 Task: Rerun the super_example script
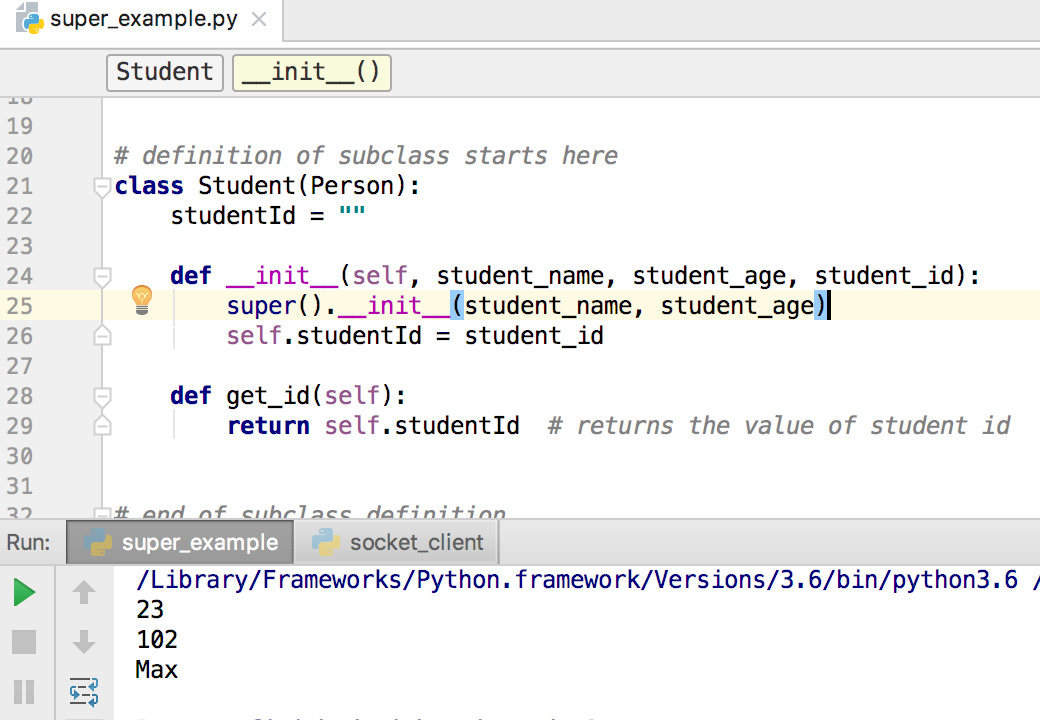coord(25,592)
